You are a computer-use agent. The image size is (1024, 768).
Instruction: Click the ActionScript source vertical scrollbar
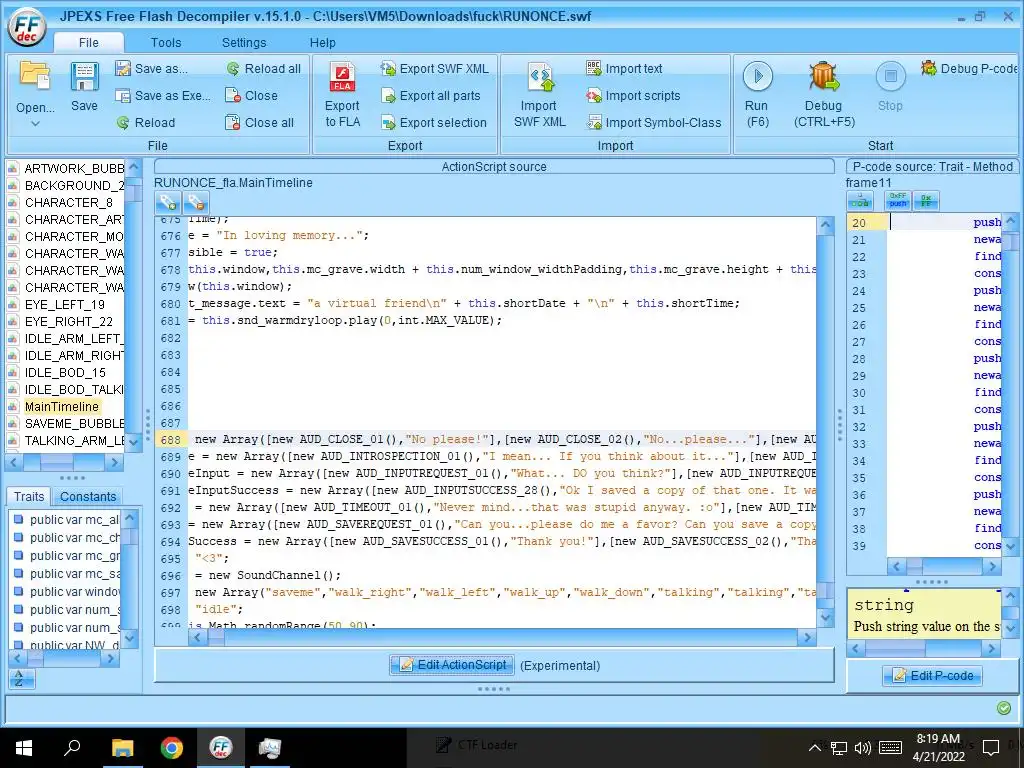(825, 422)
